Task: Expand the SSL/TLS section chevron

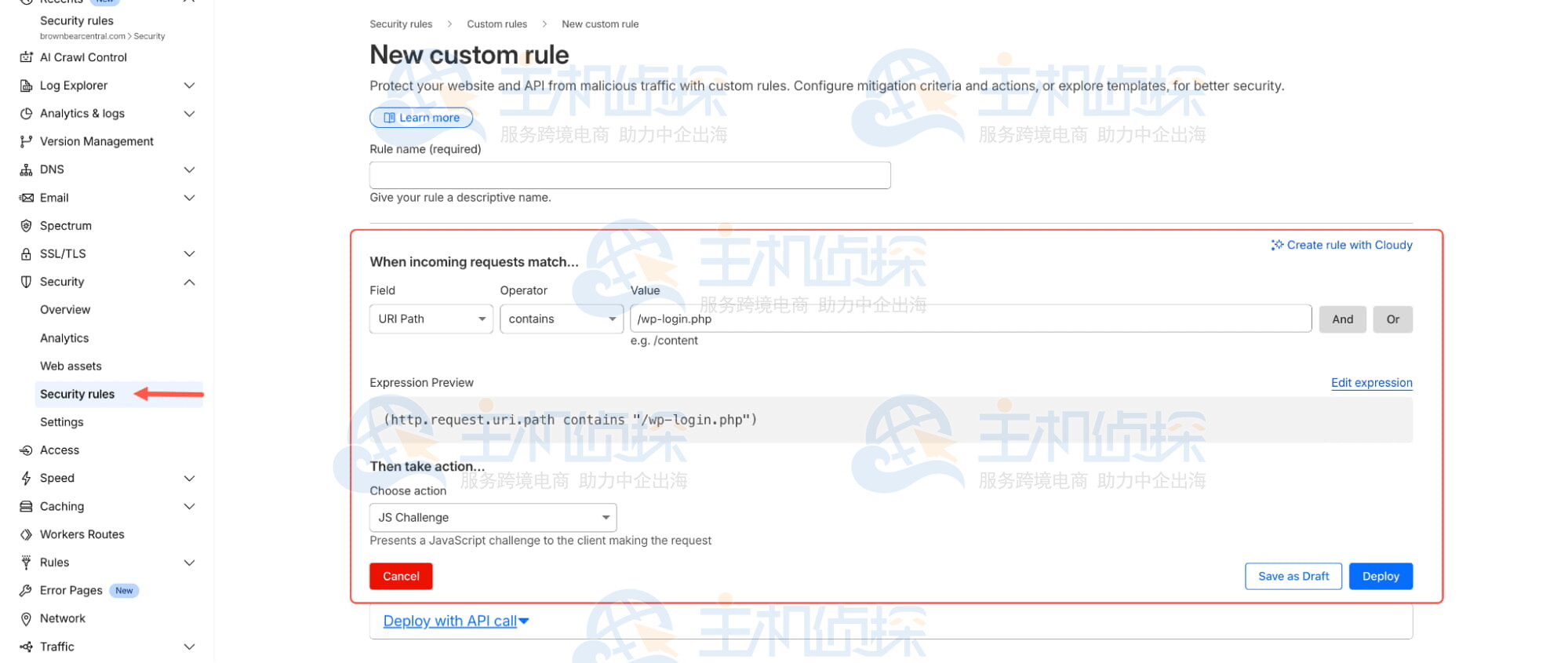Action: click(x=189, y=253)
